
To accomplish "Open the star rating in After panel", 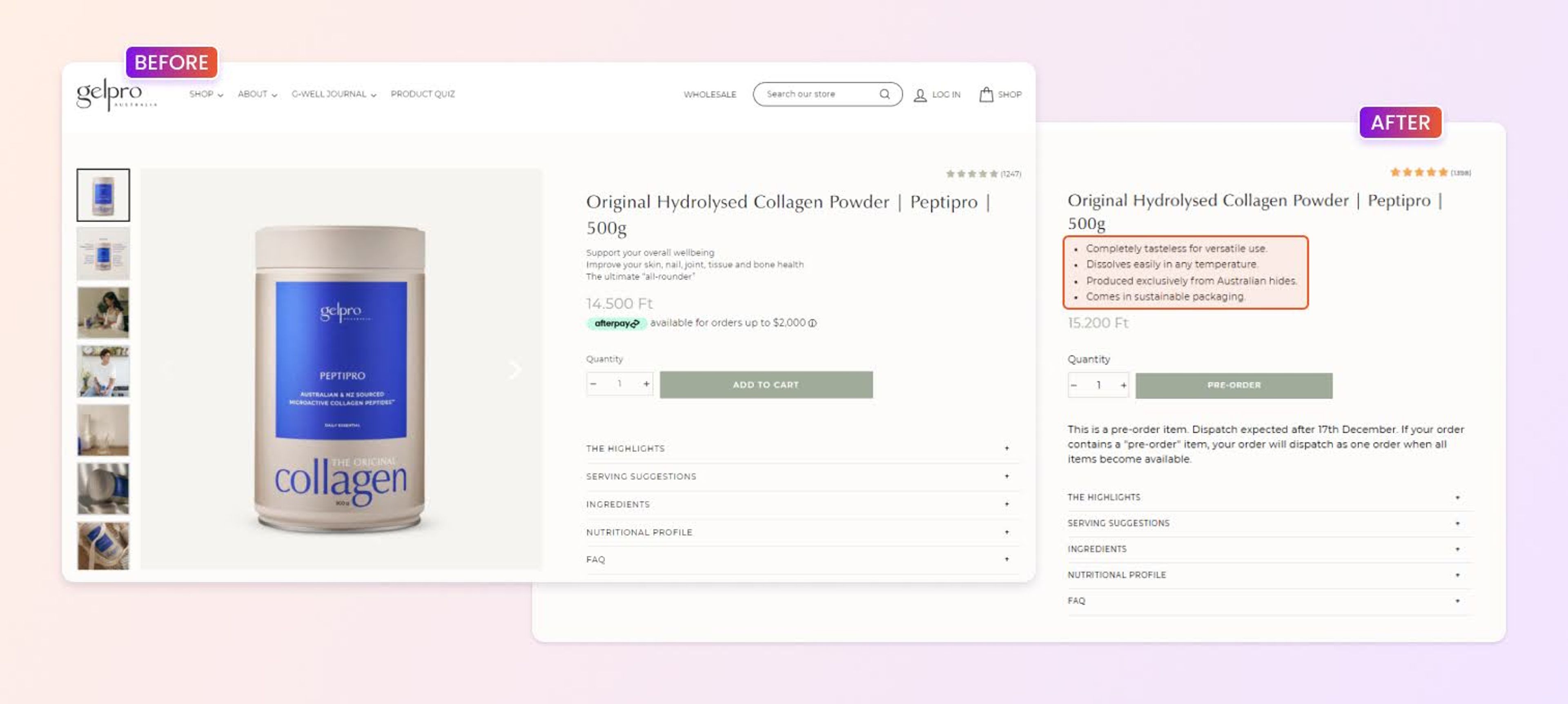I will 1430,173.
